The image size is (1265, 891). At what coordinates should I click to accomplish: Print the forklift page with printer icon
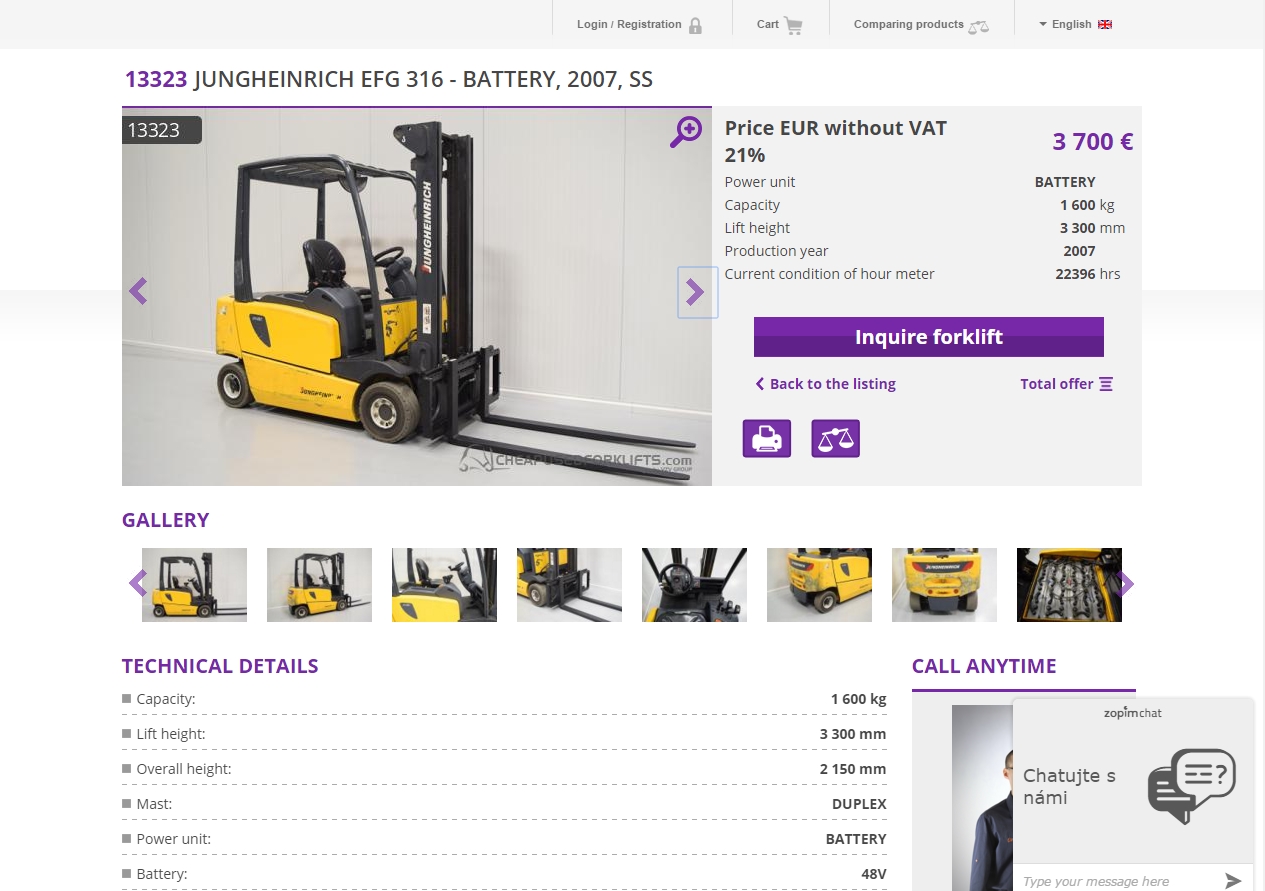click(x=767, y=439)
